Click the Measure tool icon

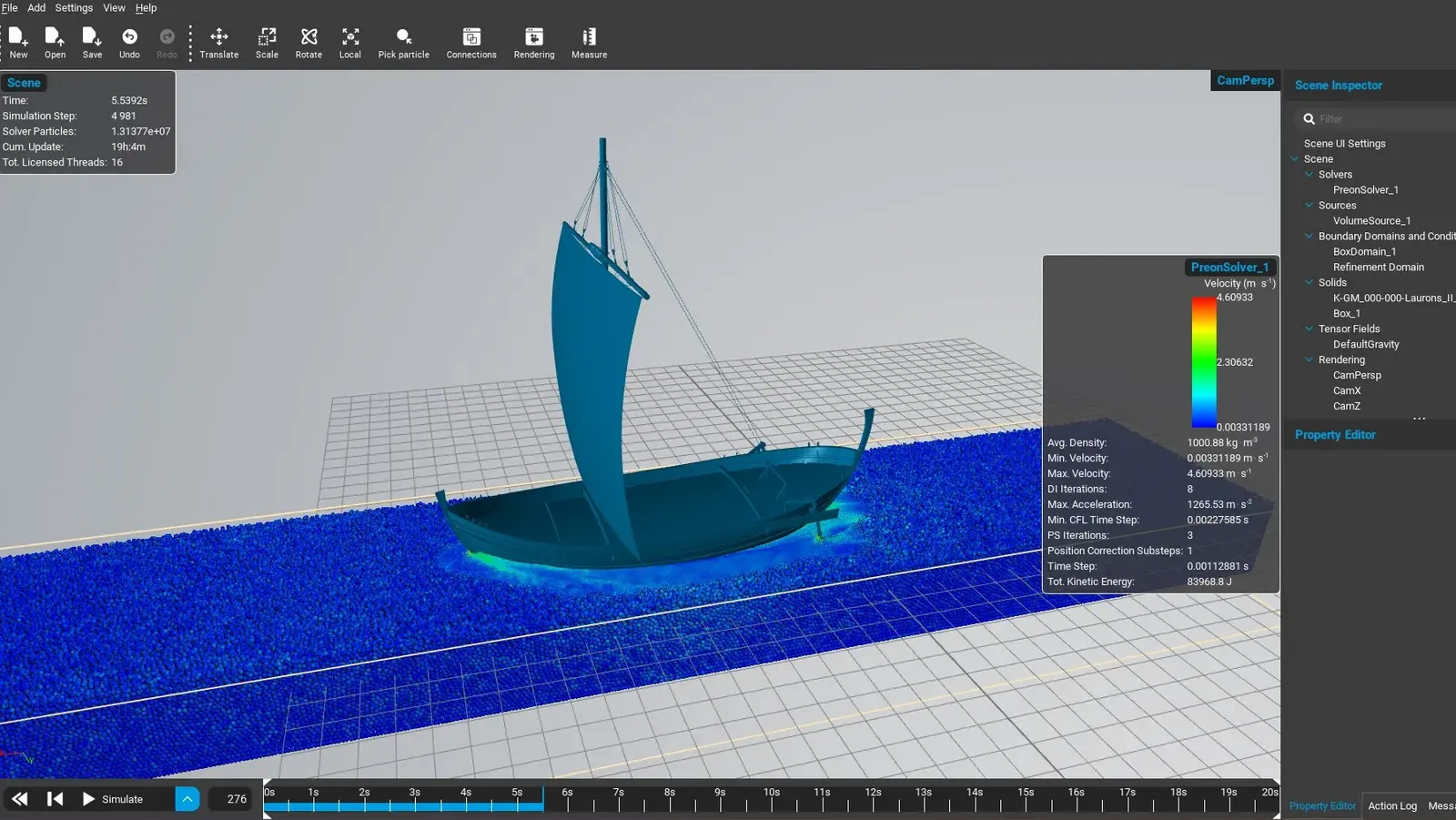click(589, 37)
